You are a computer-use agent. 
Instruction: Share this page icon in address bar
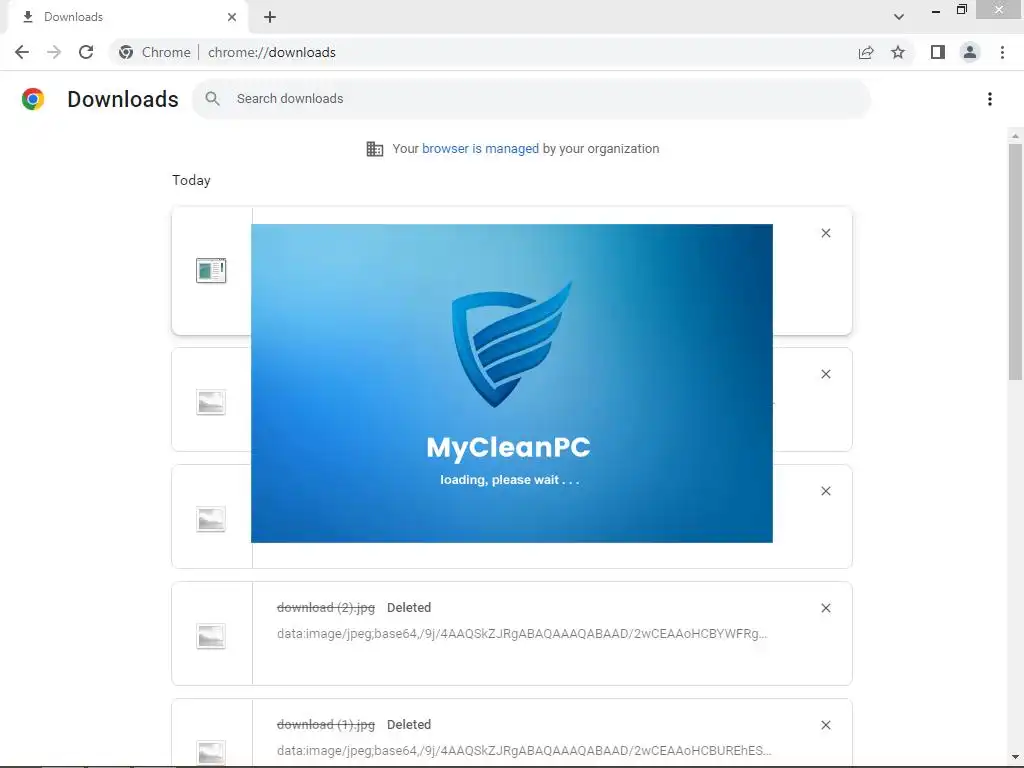click(866, 52)
